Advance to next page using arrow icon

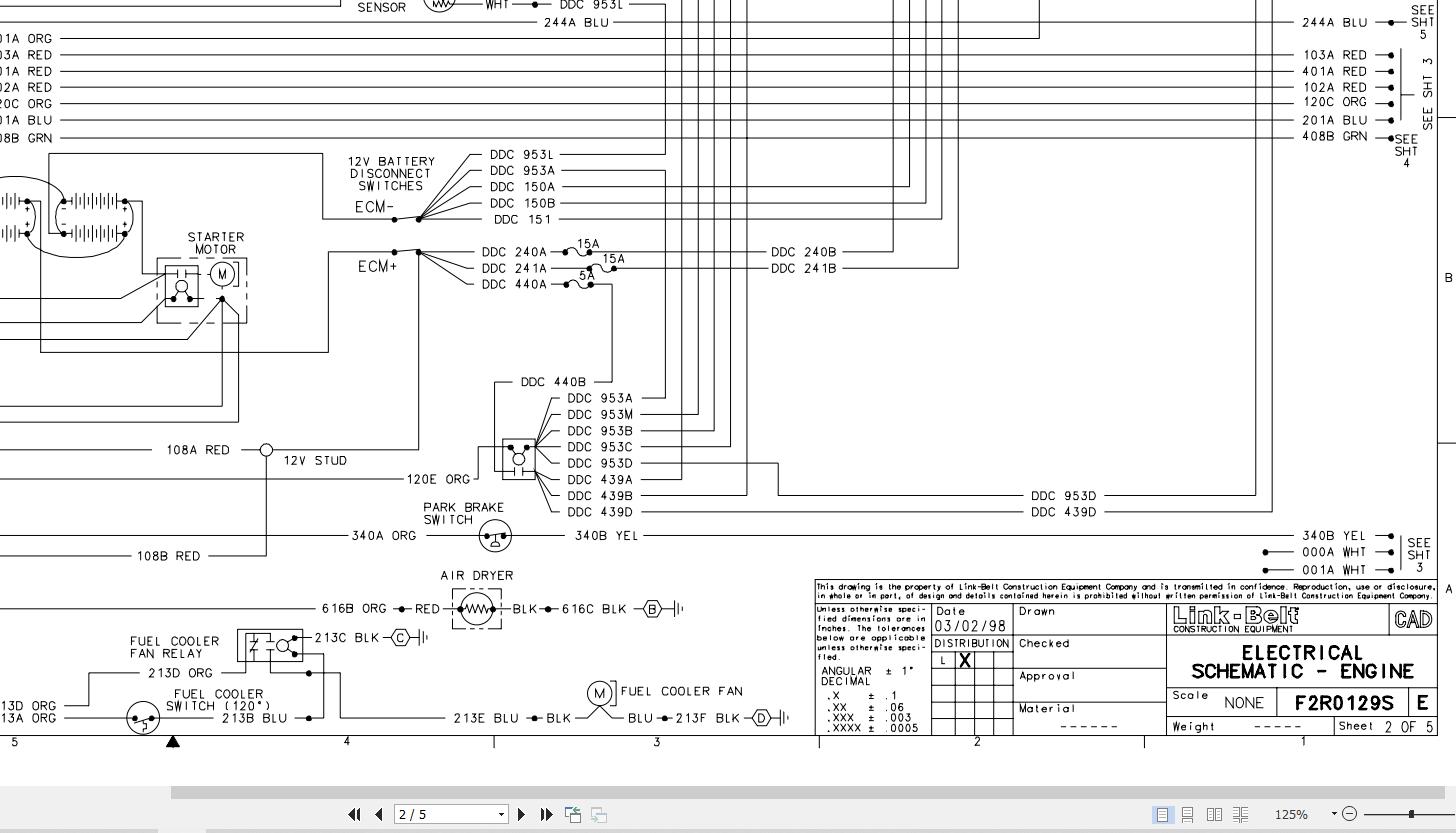tap(521, 814)
